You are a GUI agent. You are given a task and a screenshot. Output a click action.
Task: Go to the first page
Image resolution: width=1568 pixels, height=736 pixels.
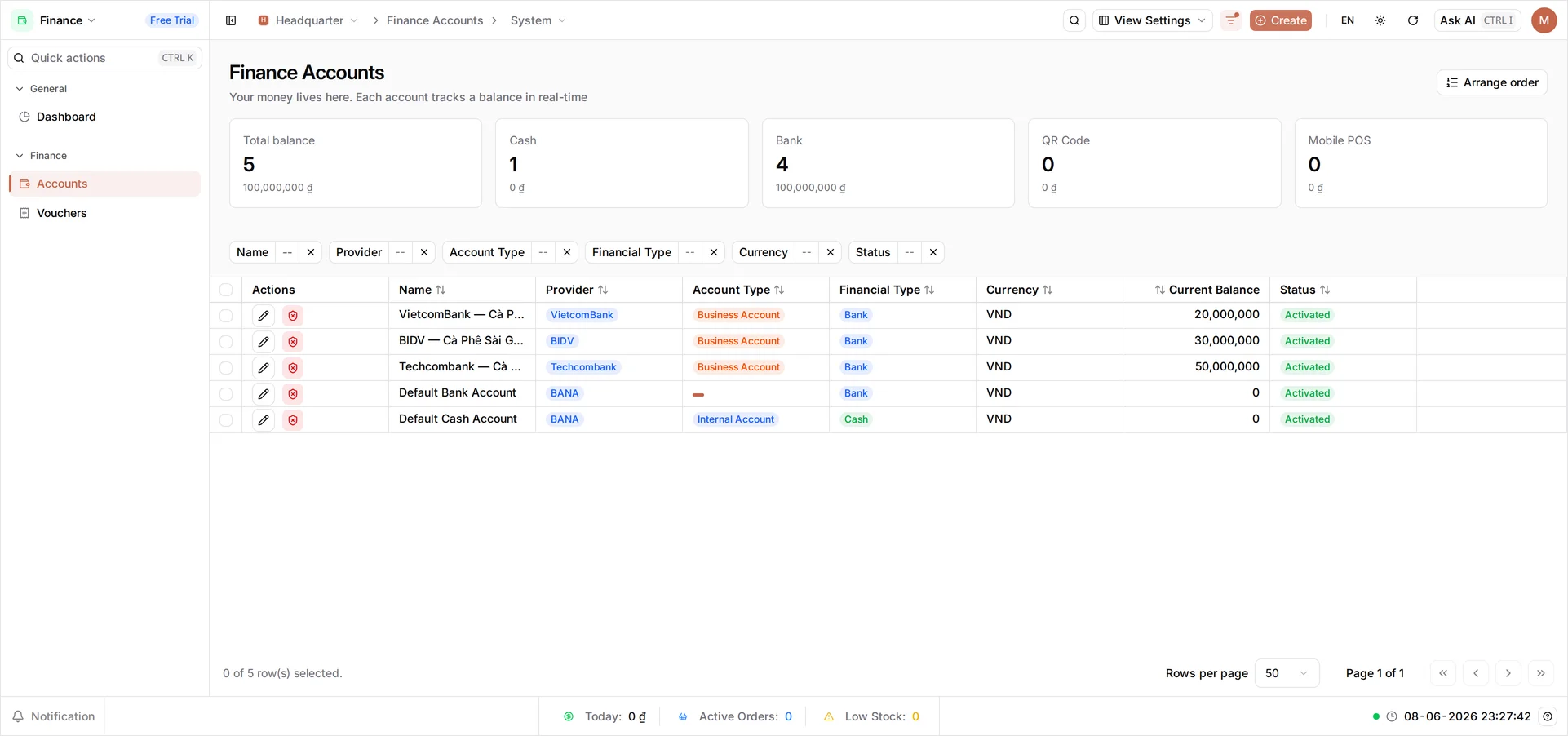coord(1443,673)
